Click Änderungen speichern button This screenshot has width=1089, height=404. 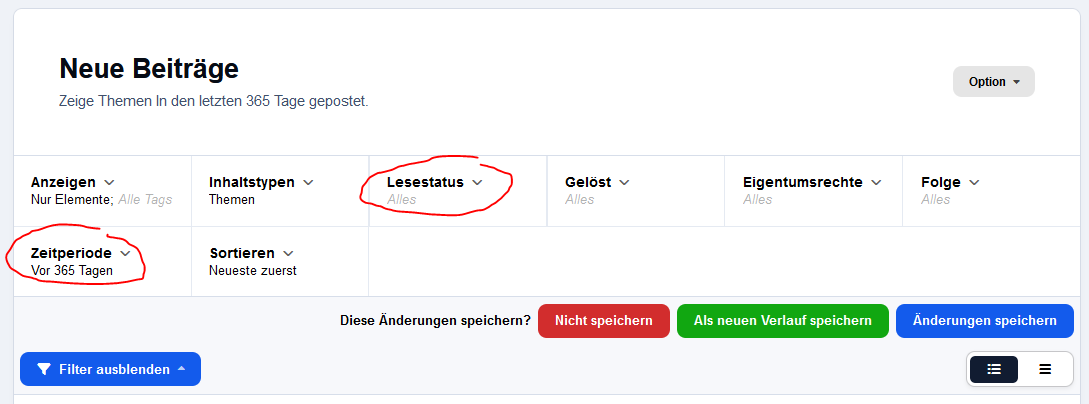pyautogui.click(x=985, y=321)
